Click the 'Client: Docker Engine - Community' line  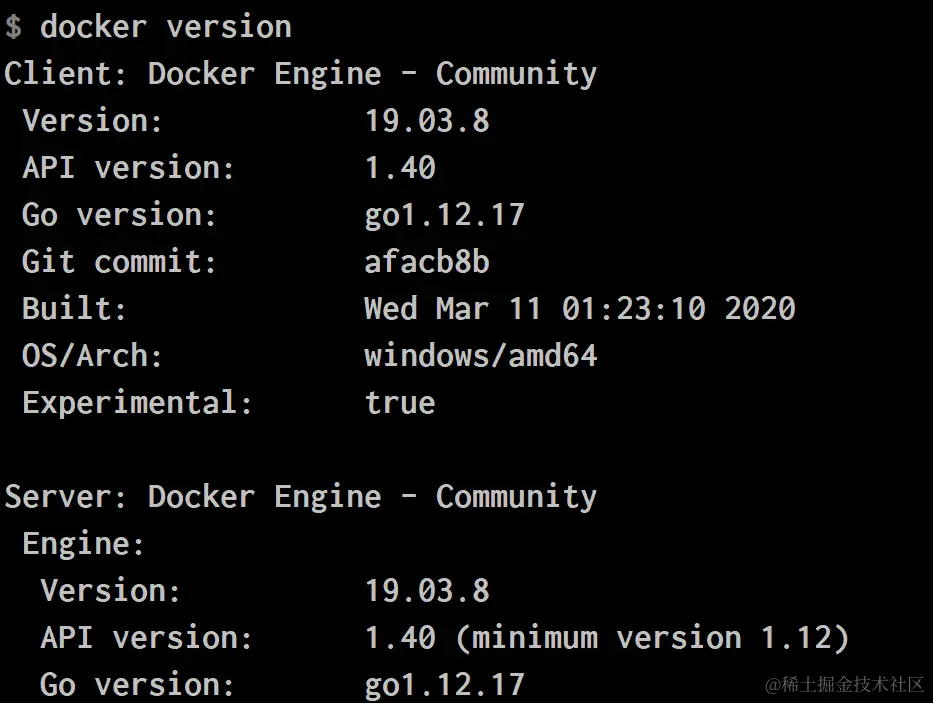click(300, 75)
